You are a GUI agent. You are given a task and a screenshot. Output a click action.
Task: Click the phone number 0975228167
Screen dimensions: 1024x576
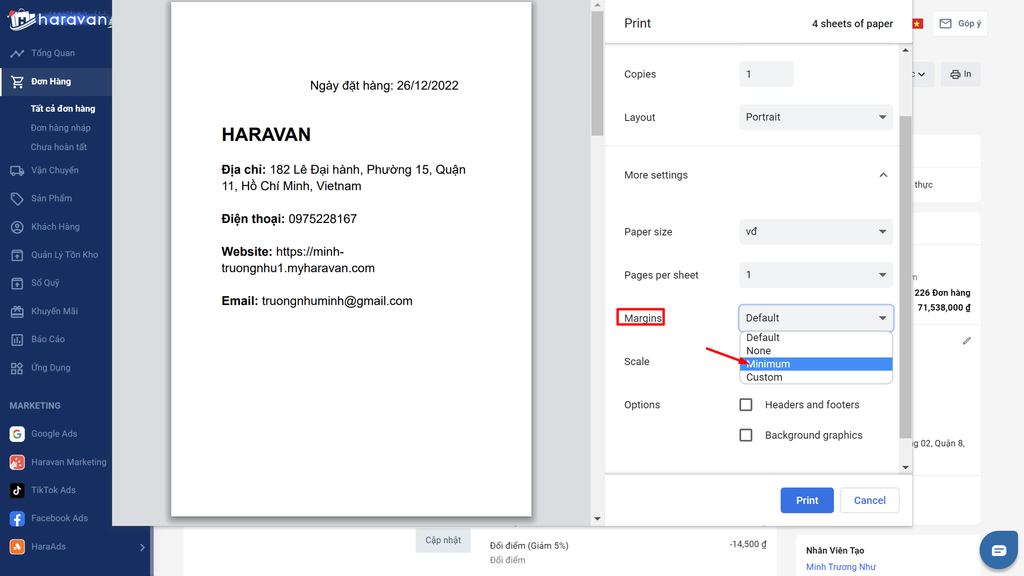[323, 219]
